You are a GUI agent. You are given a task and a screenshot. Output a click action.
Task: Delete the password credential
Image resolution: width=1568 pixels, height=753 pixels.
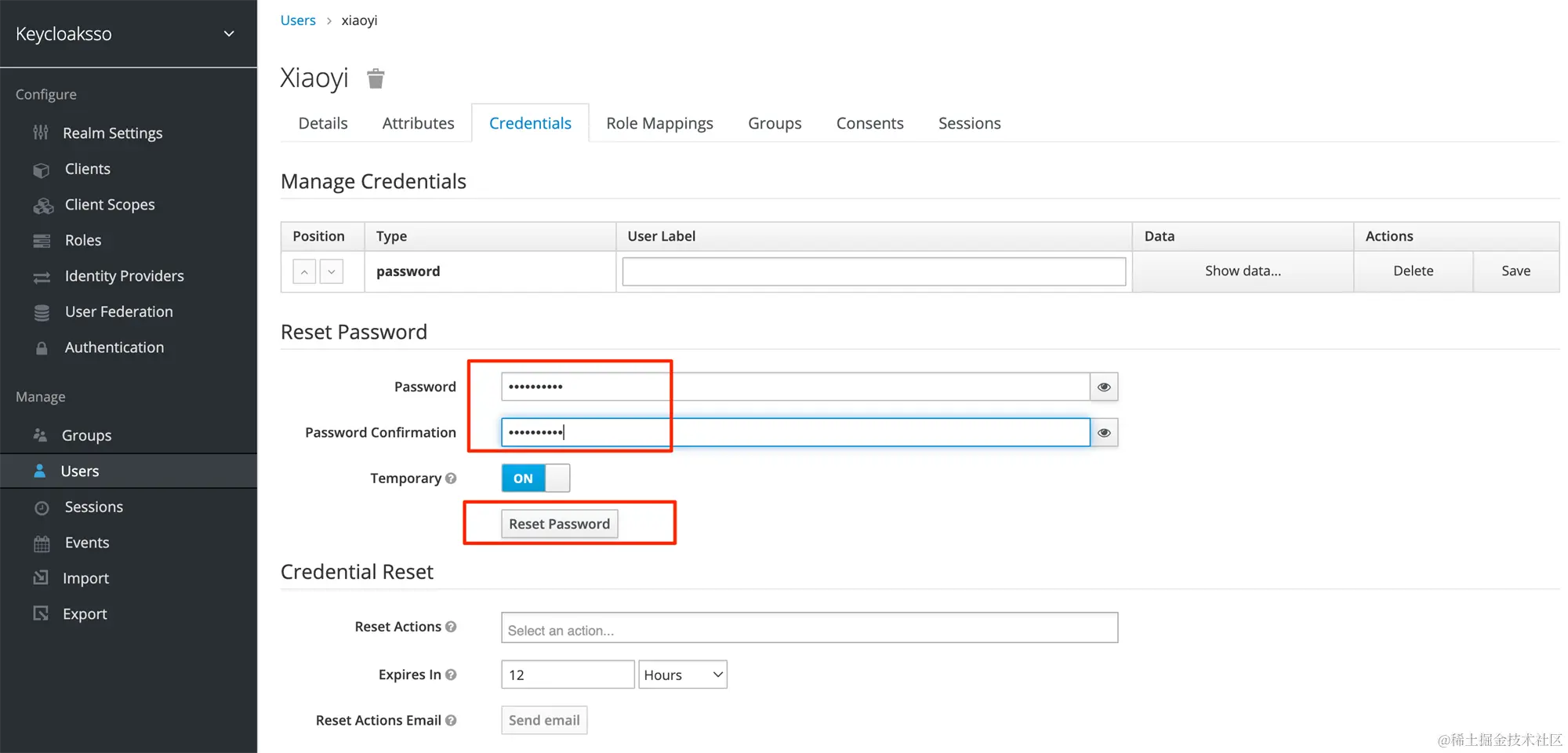click(x=1413, y=271)
